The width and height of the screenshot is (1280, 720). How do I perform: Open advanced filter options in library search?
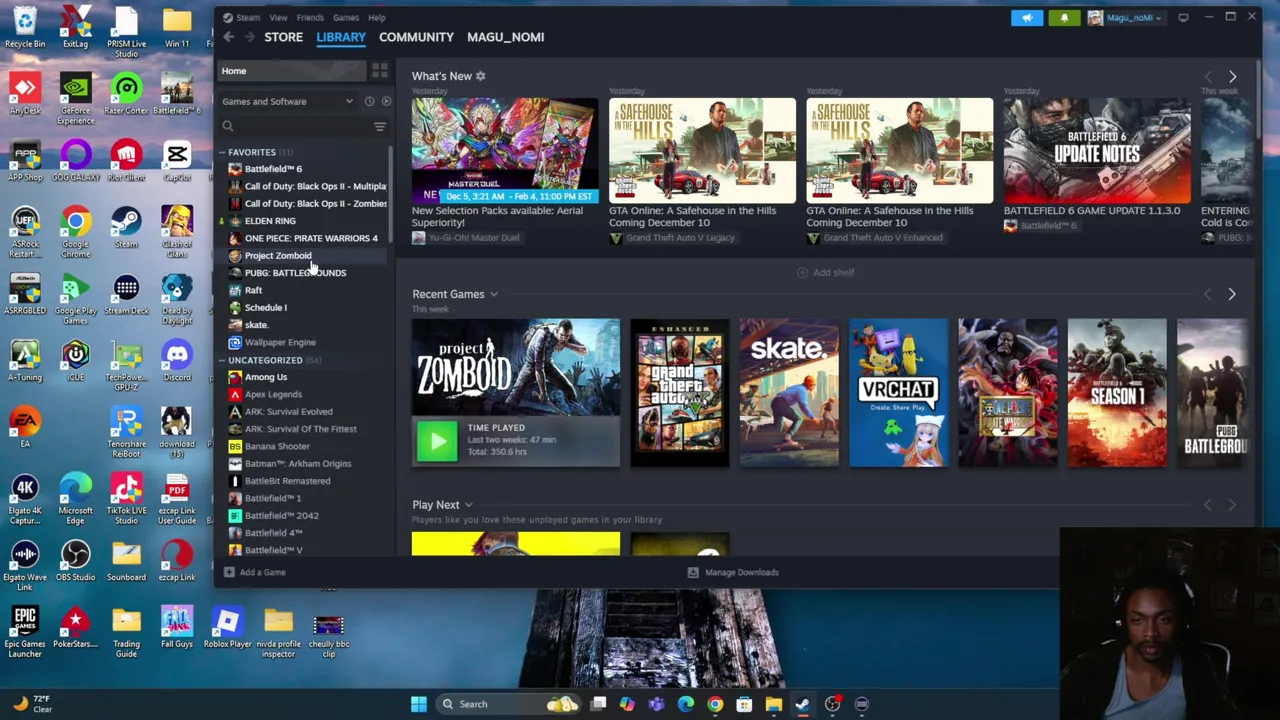(x=379, y=126)
